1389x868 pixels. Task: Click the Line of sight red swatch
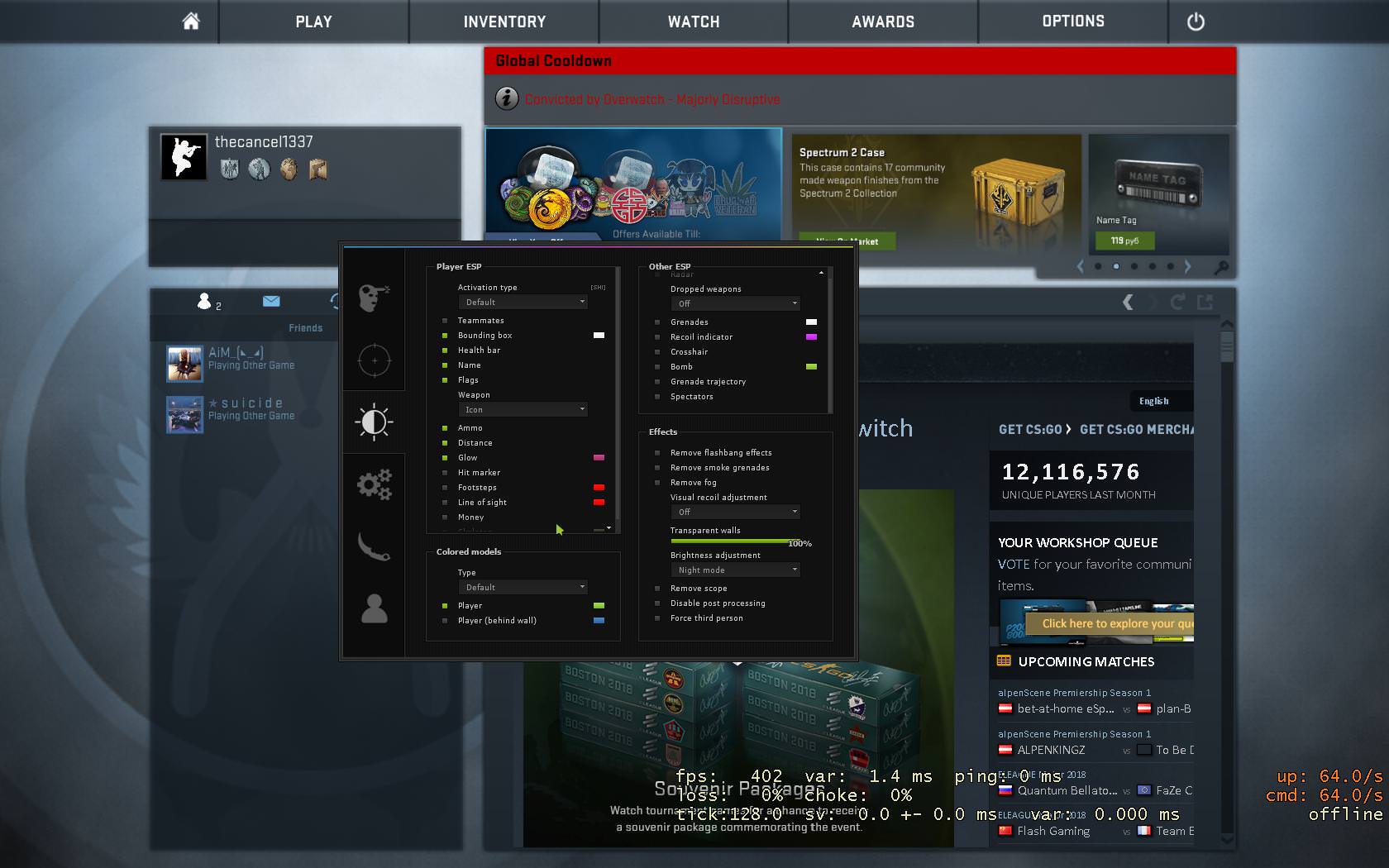(x=599, y=503)
